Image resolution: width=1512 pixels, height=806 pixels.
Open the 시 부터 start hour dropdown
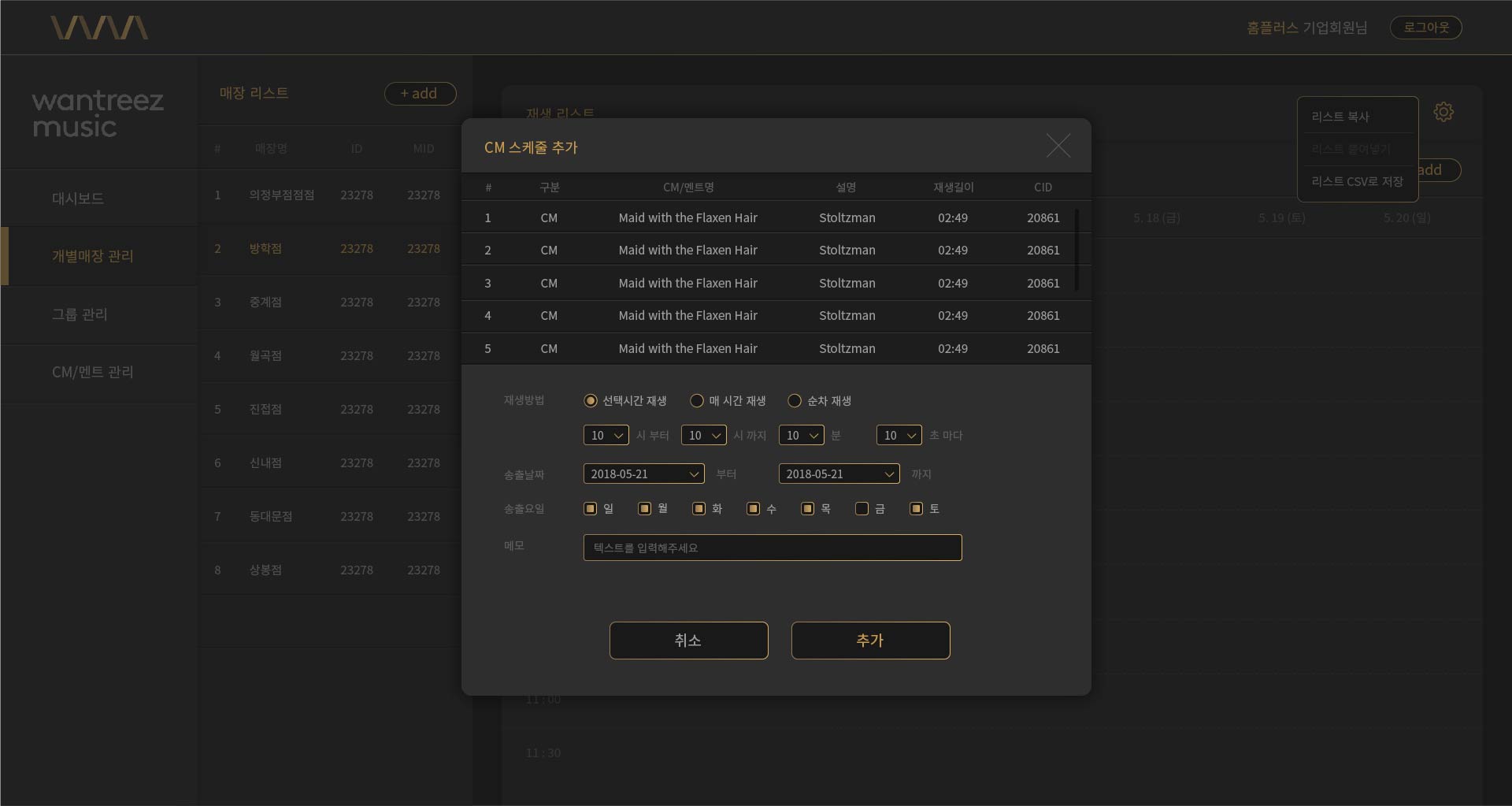pyautogui.click(x=606, y=436)
